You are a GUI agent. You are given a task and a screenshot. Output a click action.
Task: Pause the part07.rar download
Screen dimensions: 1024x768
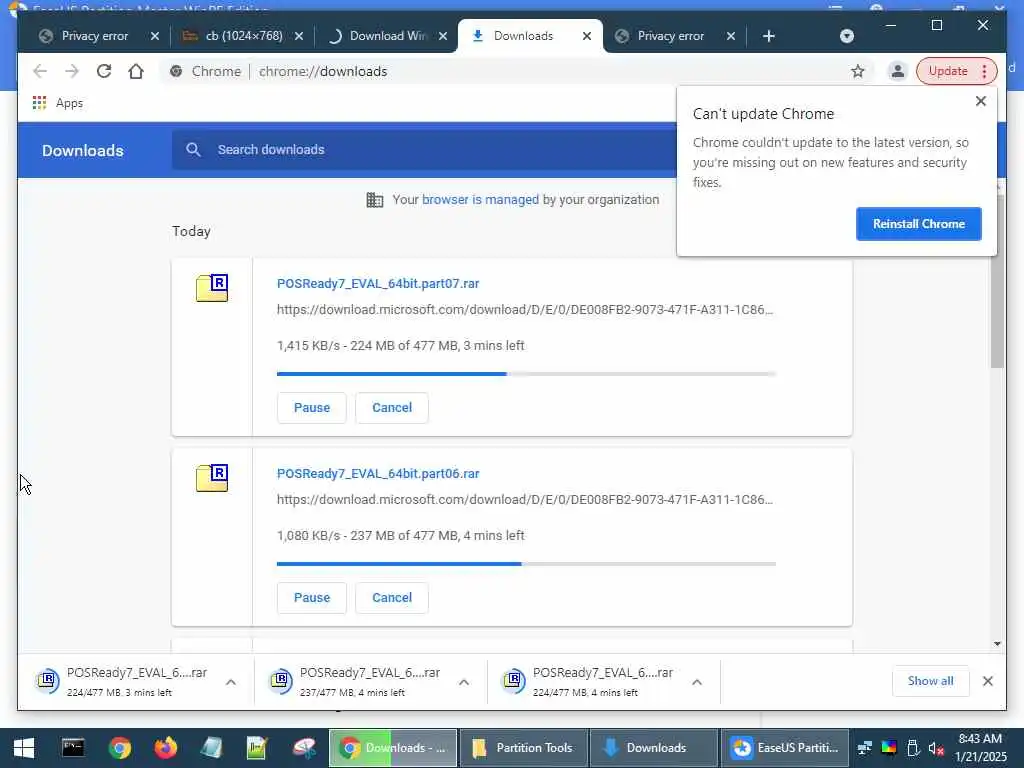[312, 408]
